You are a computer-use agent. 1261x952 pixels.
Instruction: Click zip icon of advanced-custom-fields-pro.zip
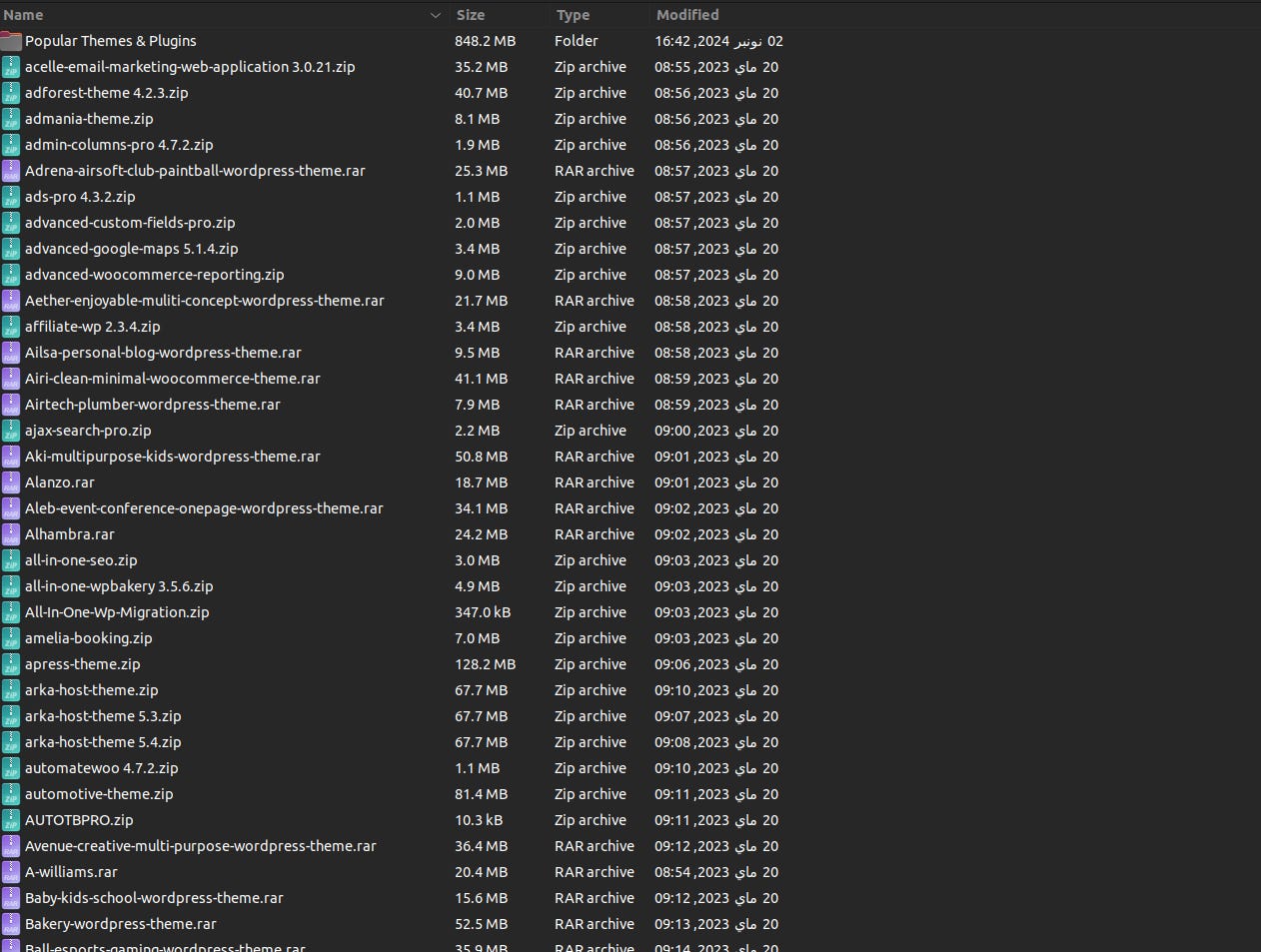[11, 223]
